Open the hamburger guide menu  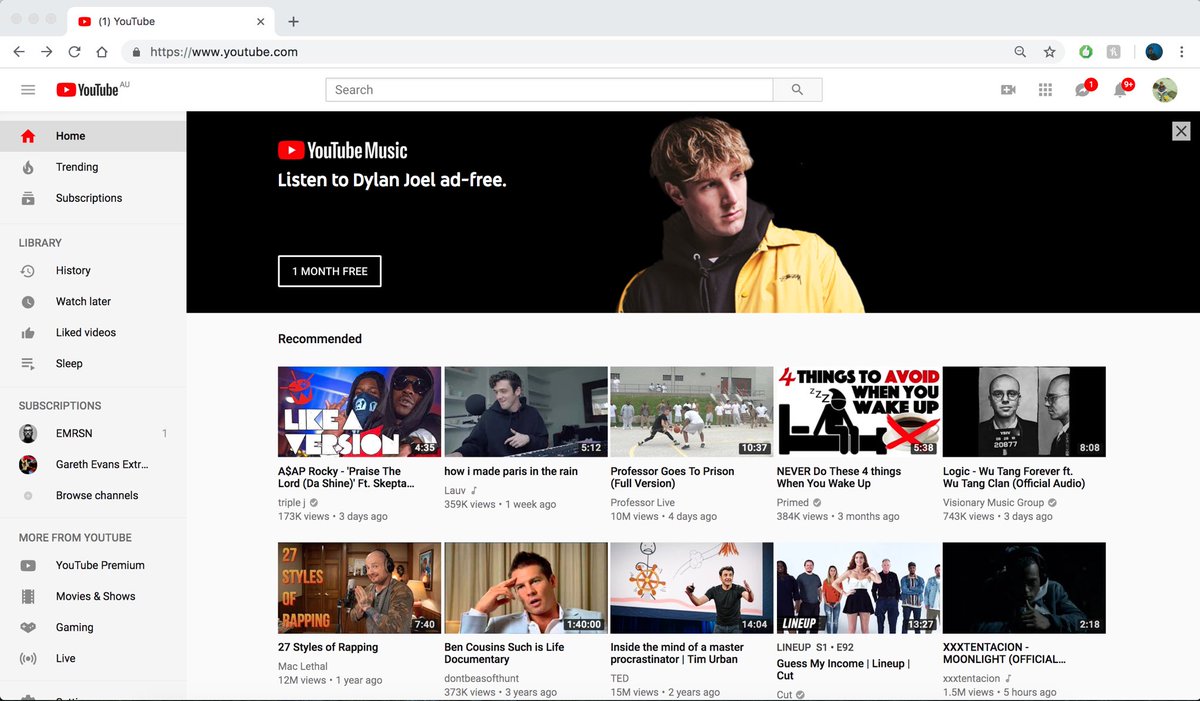[28, 90]
